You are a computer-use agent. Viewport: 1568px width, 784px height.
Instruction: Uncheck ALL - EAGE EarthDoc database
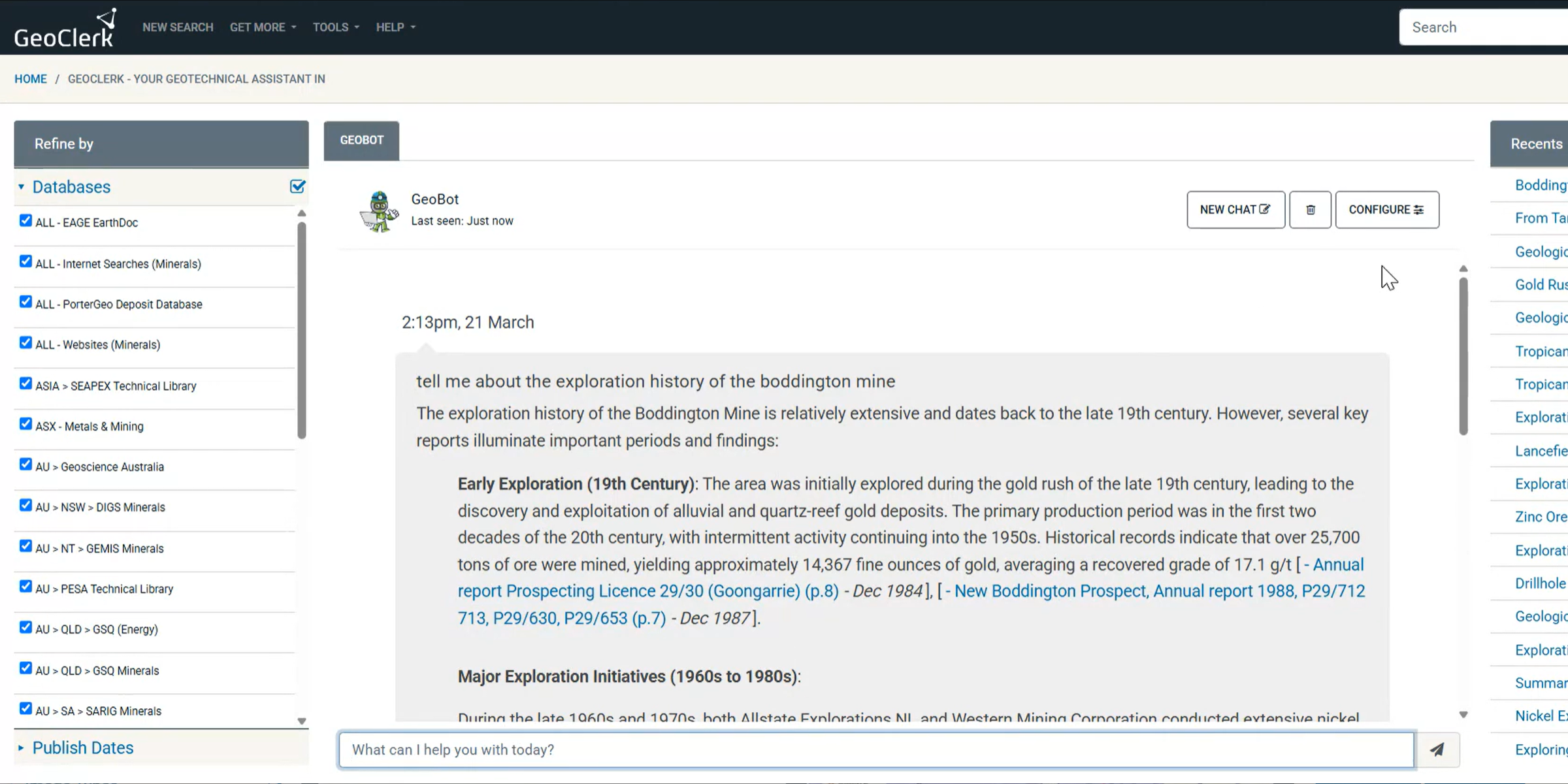click(x=25, y=221)
